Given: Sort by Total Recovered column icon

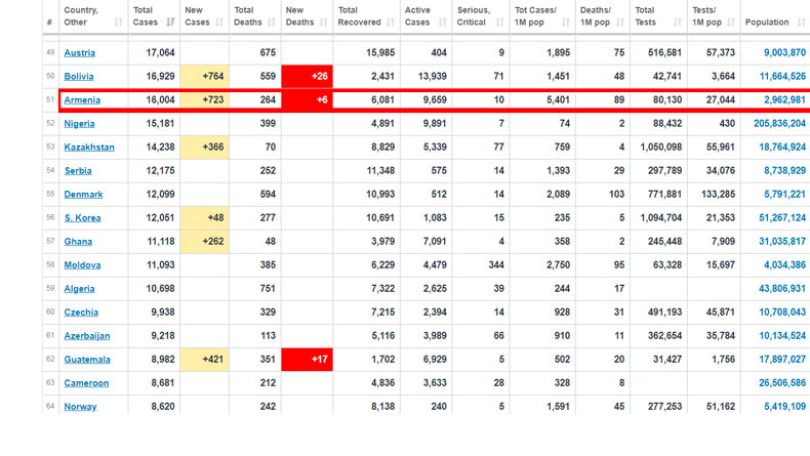Looking at the screenshot, I should pyautogui.click(x=391, y=22).
